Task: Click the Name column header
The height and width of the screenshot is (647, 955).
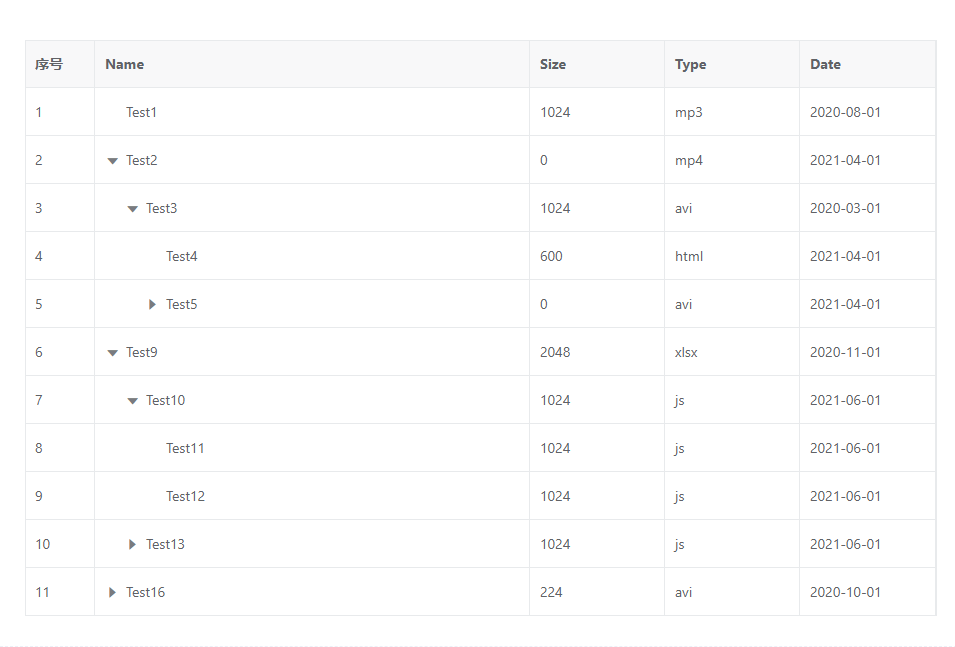Action: [124, 64]
